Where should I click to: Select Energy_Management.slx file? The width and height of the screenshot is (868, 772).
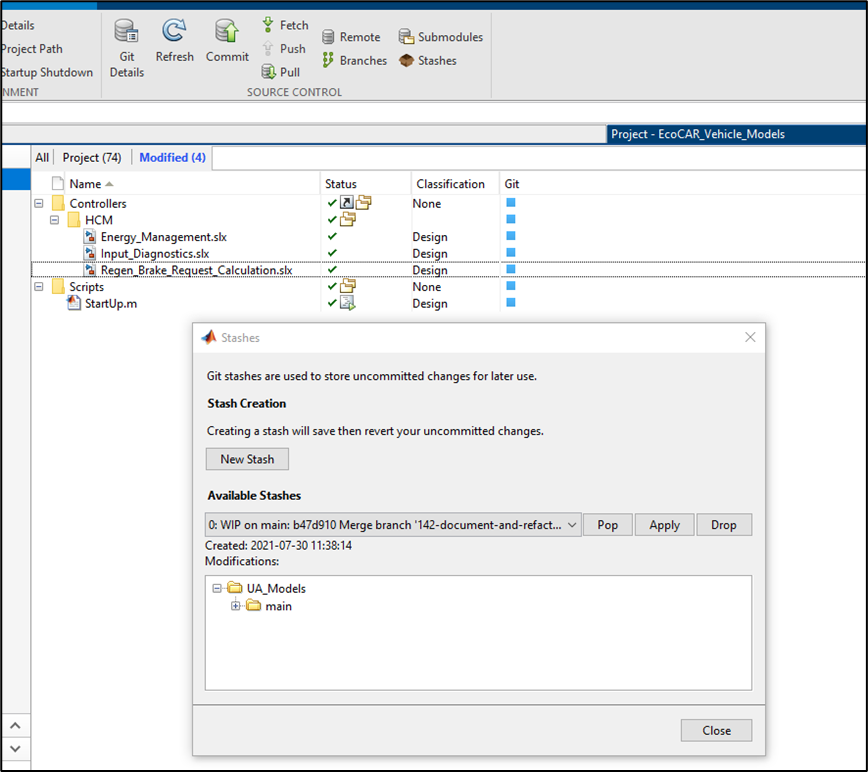tap(163, 237)
